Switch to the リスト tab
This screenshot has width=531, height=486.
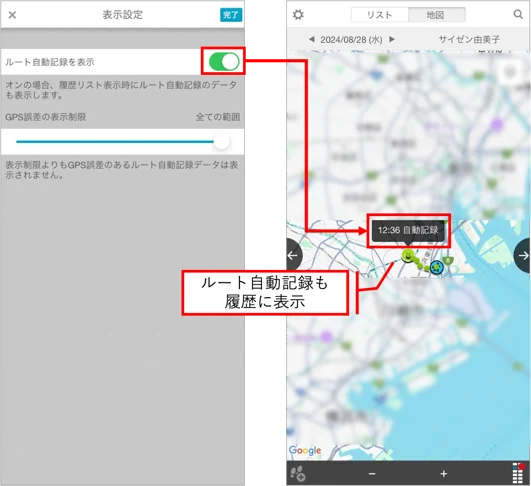[x=380, y=15]
